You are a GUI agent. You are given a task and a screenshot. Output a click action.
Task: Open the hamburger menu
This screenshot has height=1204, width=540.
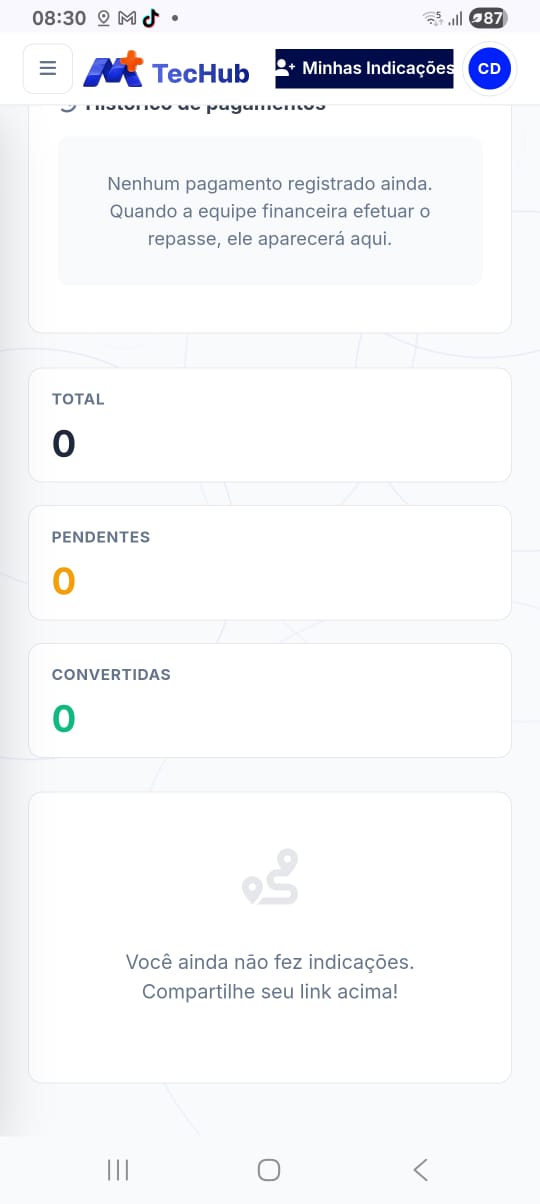pos(47,69)
